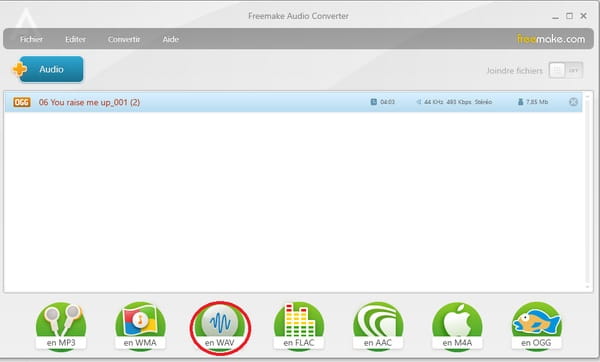Select the en M4A apple icon

click(x=457, y=326)
